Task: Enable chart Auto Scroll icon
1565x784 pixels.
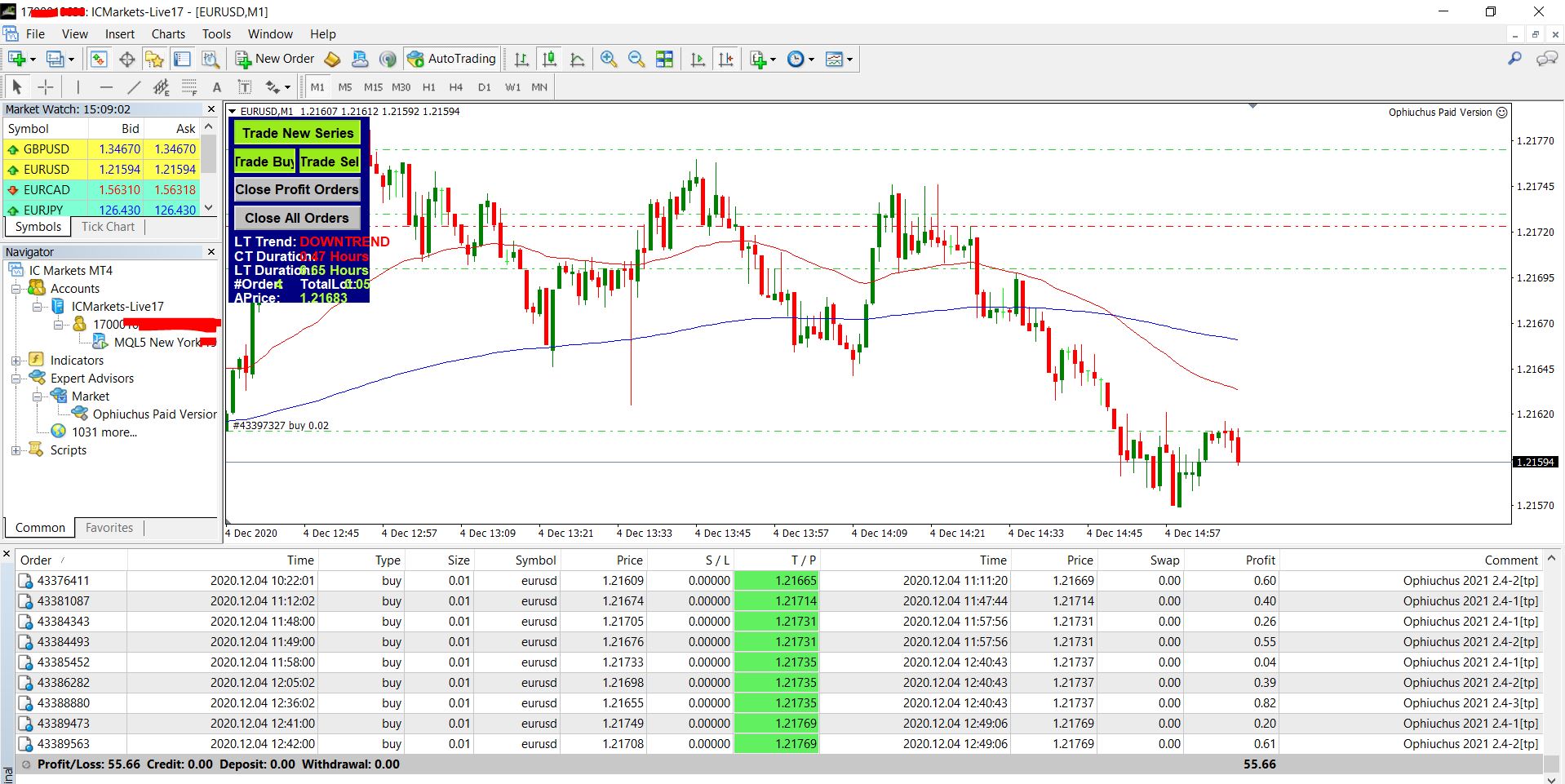Action: (698, 59)
